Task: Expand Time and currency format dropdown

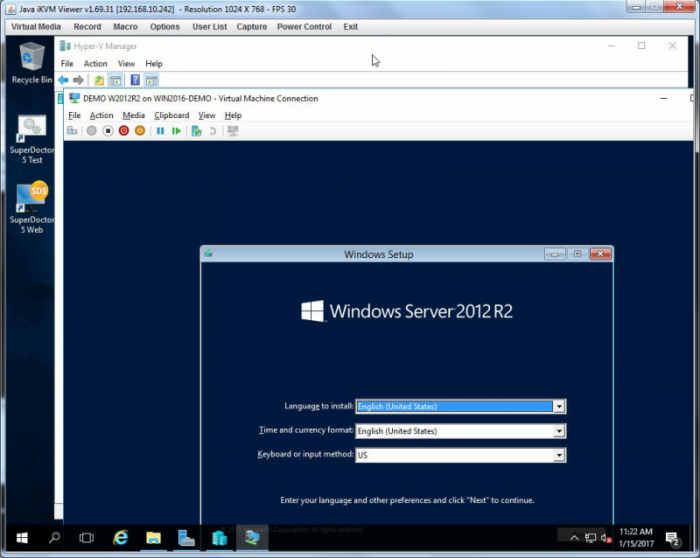Action: click(x=559, y=431)
